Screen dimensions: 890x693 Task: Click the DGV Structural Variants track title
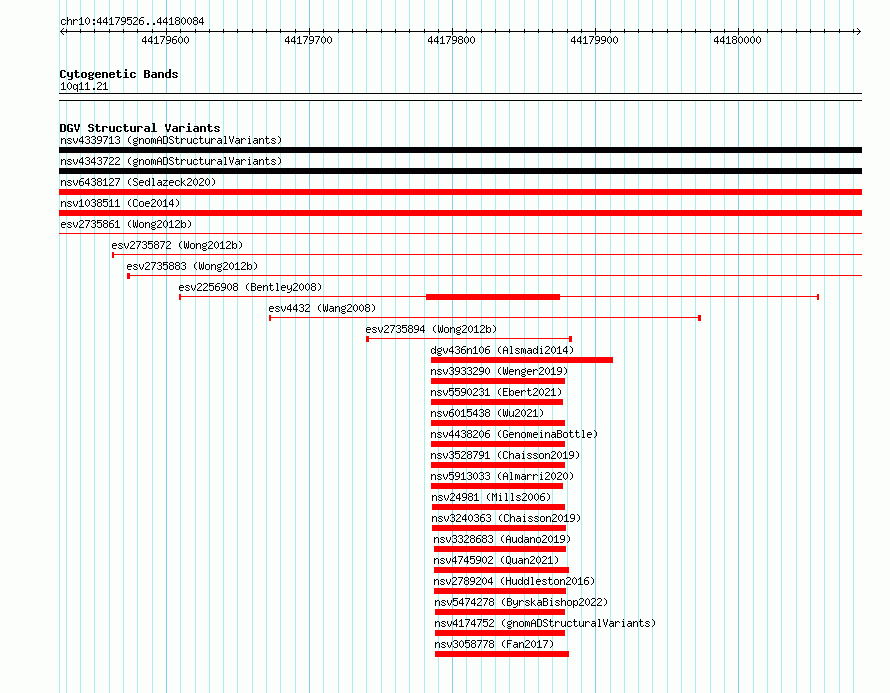[x=140, y=128]
